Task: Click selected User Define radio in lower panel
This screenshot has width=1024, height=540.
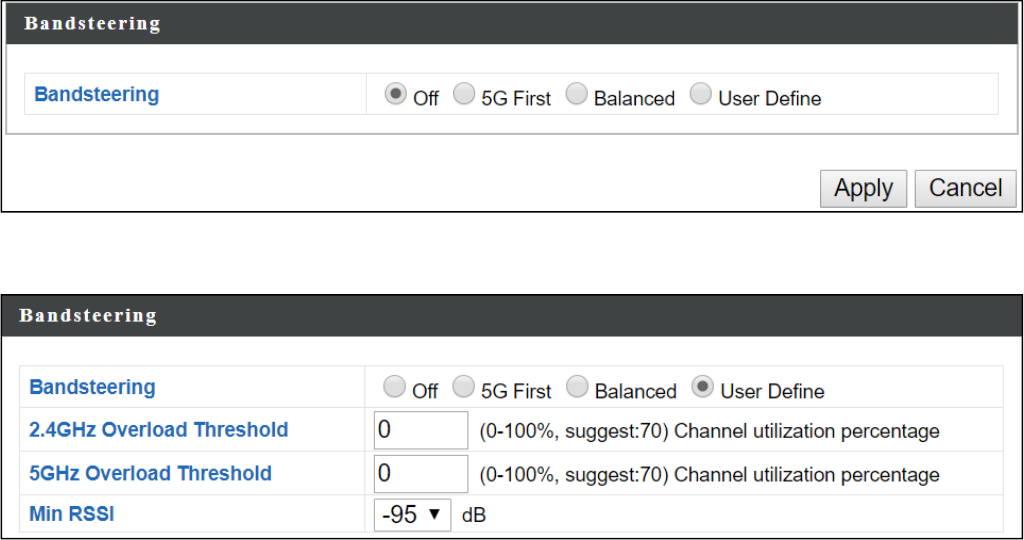Action: 703,388
